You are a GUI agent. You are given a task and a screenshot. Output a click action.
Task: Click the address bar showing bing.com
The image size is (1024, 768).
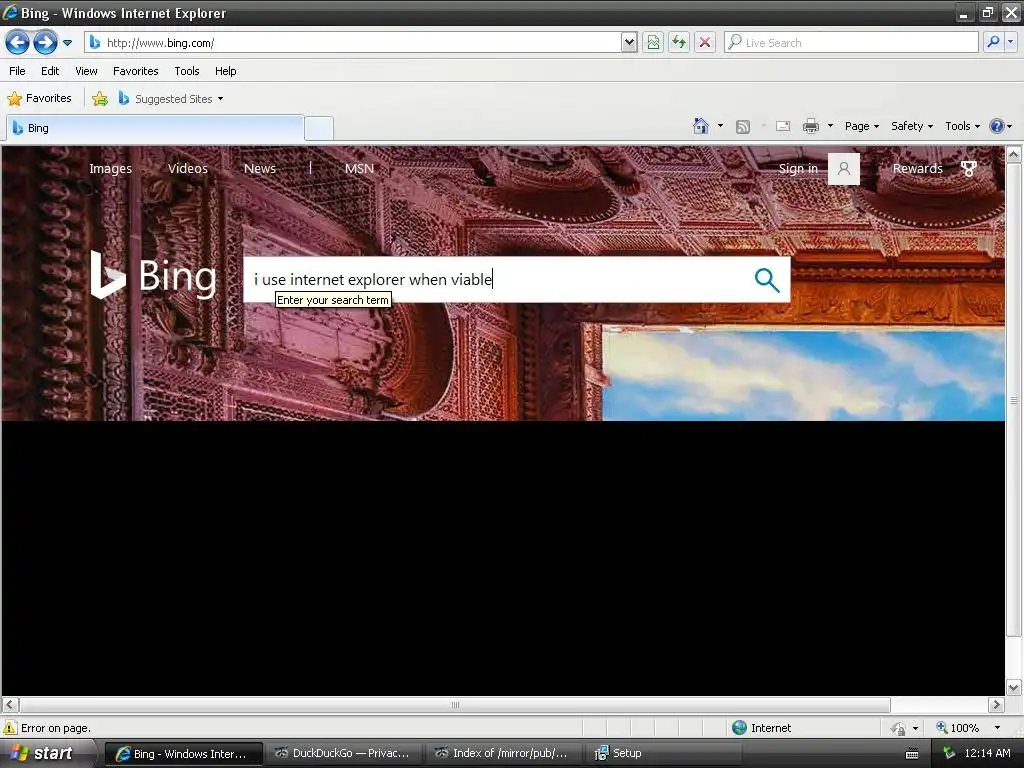point(353,43)
